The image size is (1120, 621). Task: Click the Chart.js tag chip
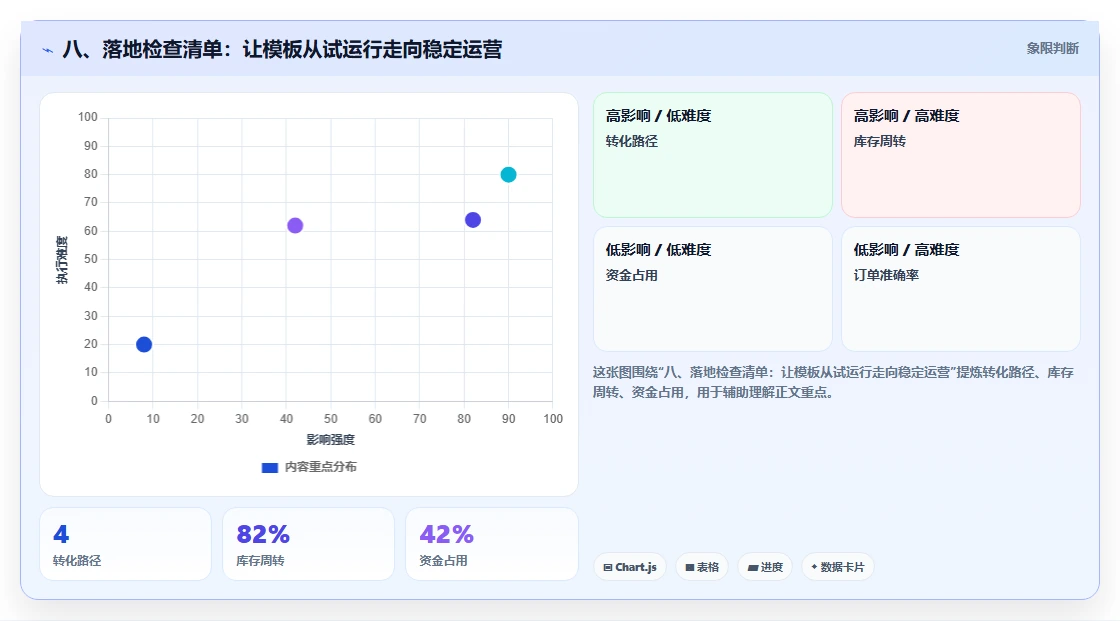point(630,567)
